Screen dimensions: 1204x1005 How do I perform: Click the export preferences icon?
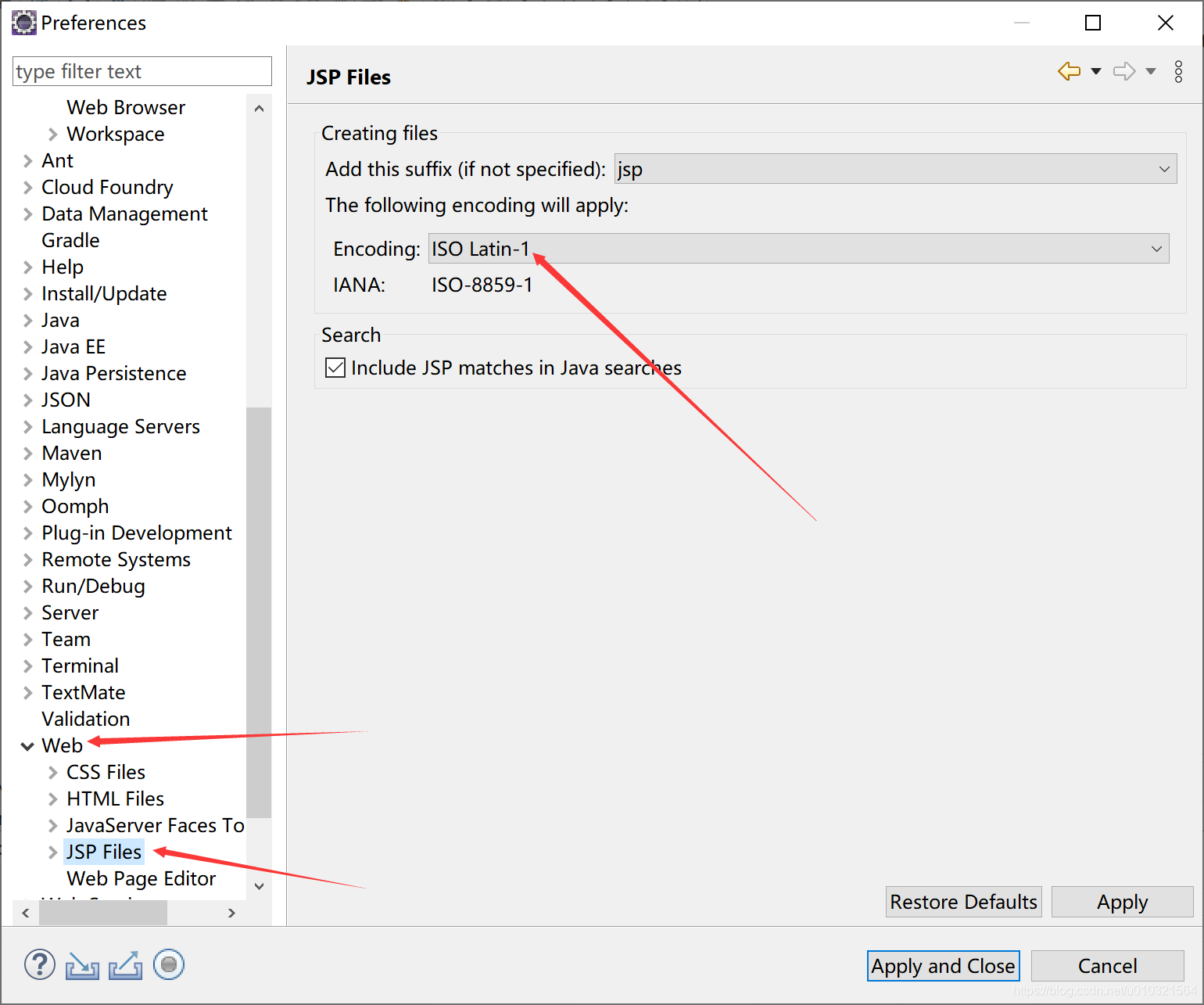(125, 964)
